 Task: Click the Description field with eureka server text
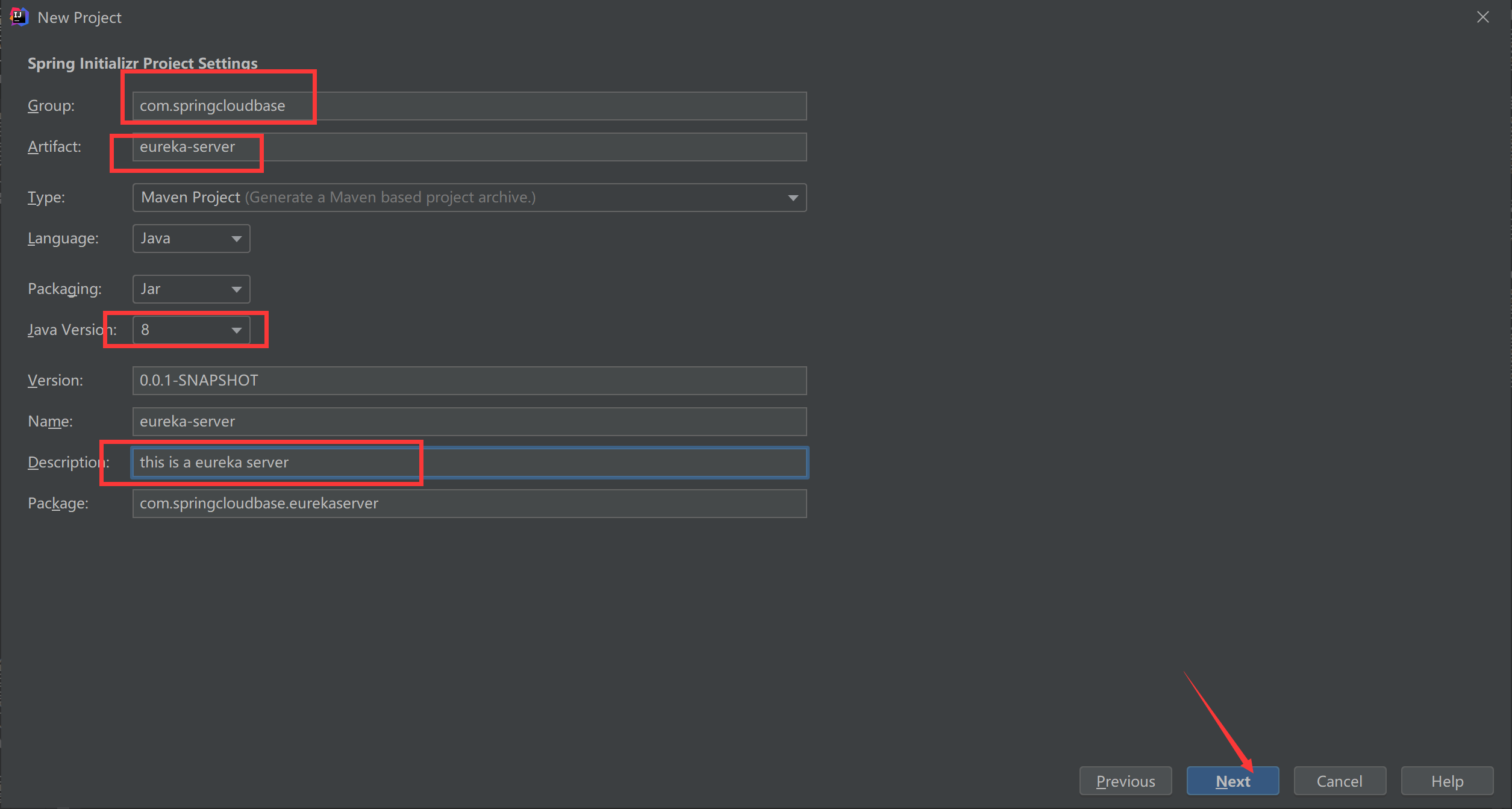click(x=470, y=462)
